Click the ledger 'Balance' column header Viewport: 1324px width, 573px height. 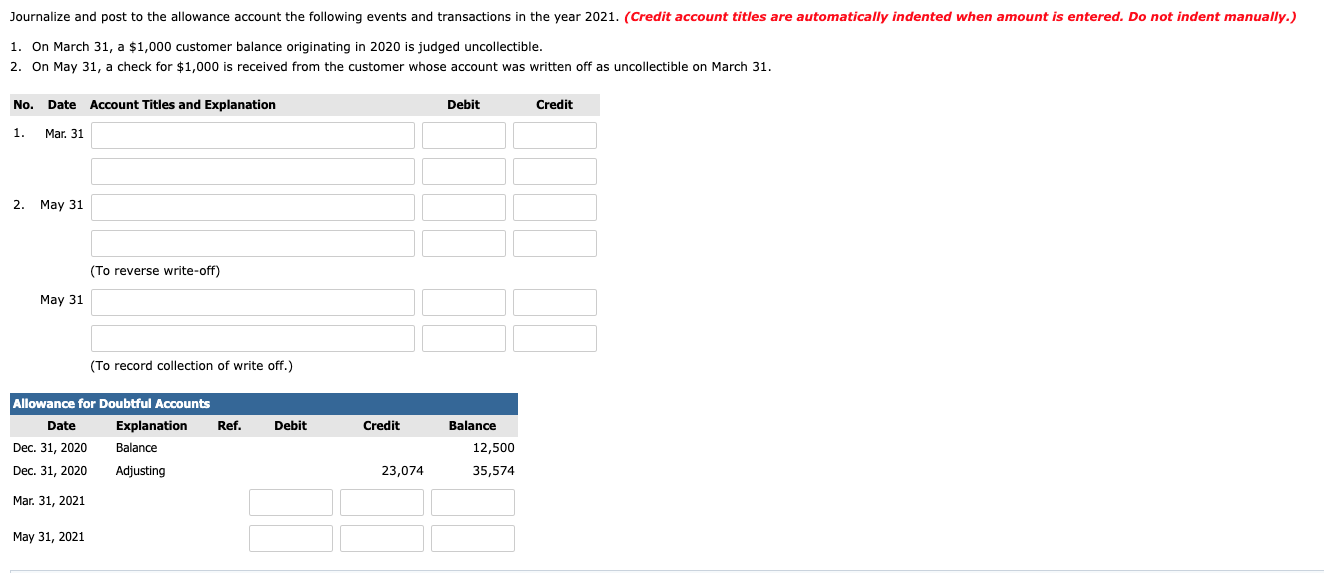[x=472, y=426]
